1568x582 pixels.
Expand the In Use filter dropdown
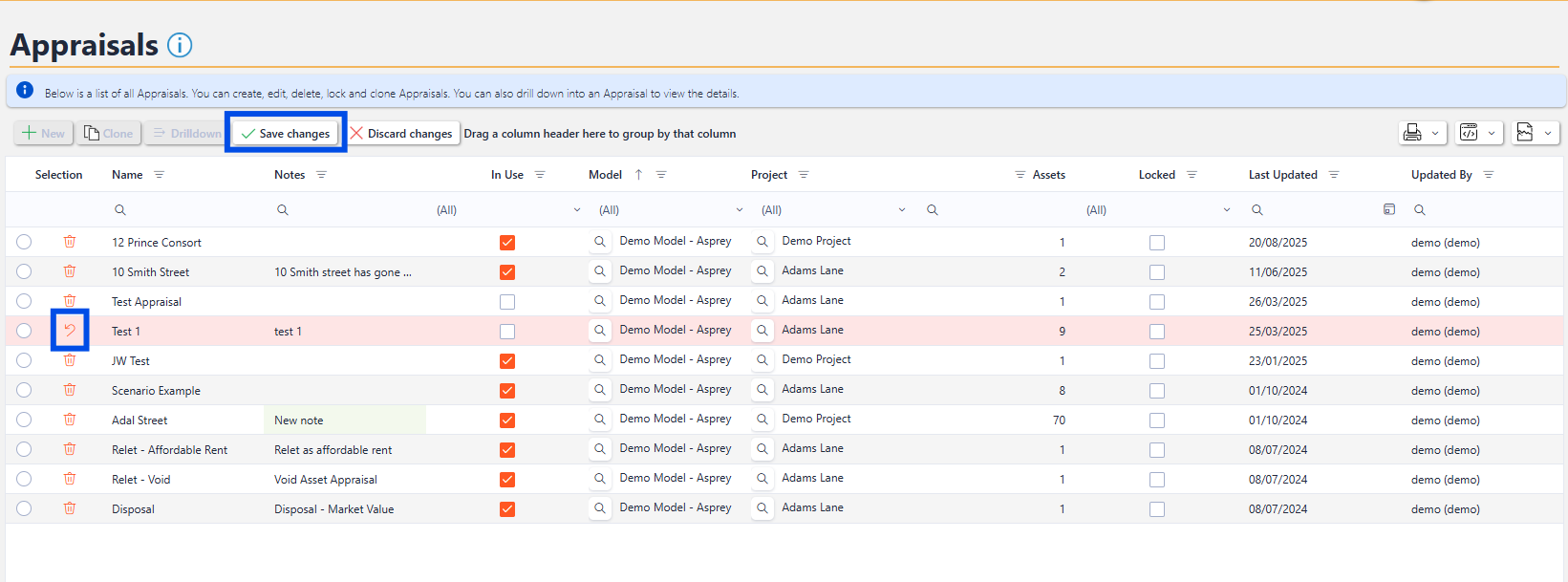(576, 210)
